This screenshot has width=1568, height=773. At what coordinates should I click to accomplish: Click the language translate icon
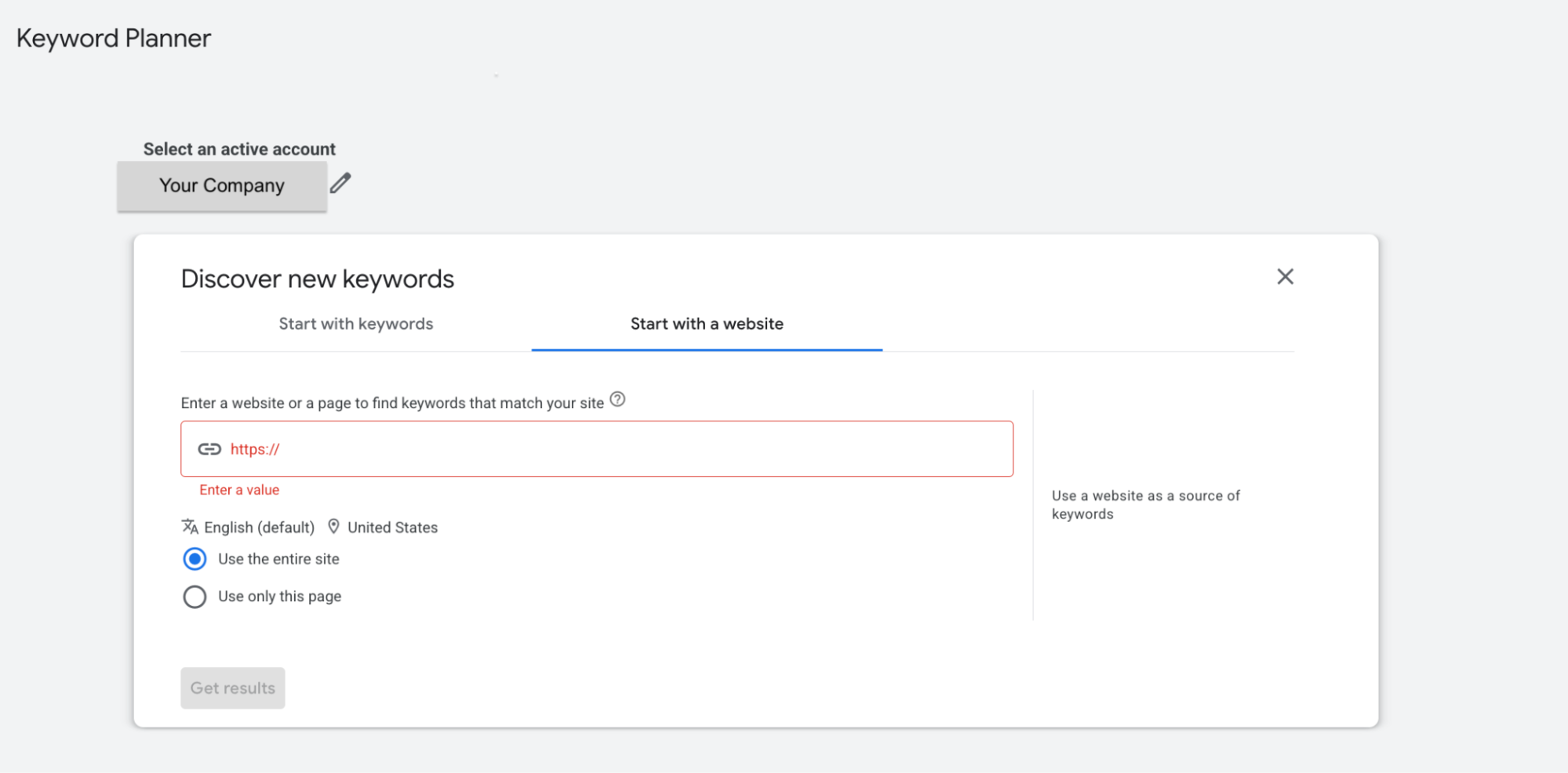click(190, 527)
